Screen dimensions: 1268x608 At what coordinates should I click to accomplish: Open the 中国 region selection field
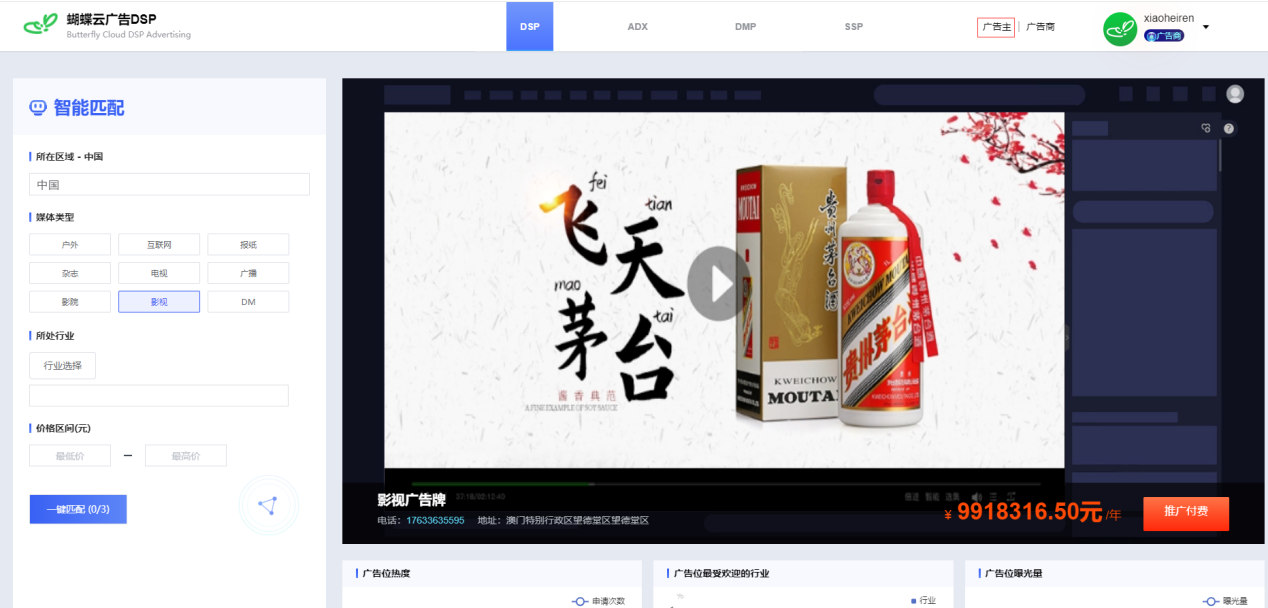click(169, 185)
